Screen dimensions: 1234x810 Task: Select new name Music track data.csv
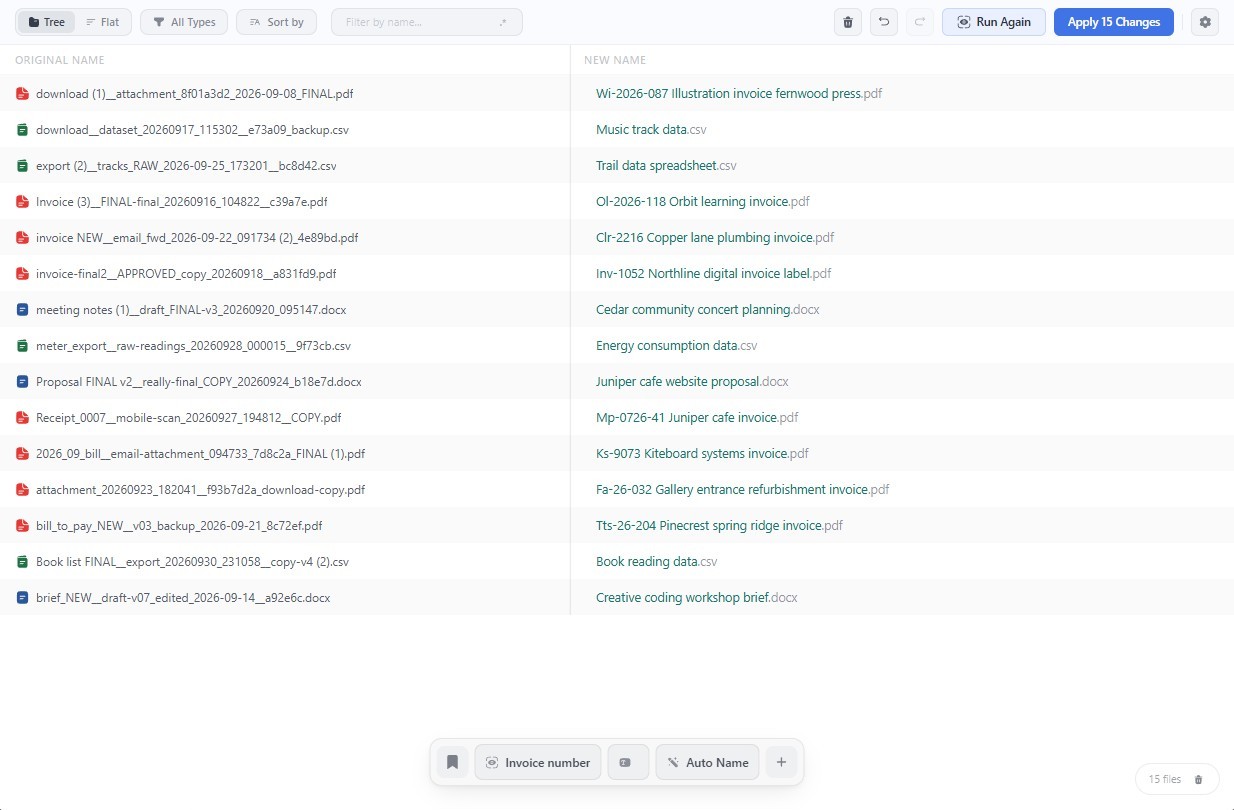tap(651, 130)
